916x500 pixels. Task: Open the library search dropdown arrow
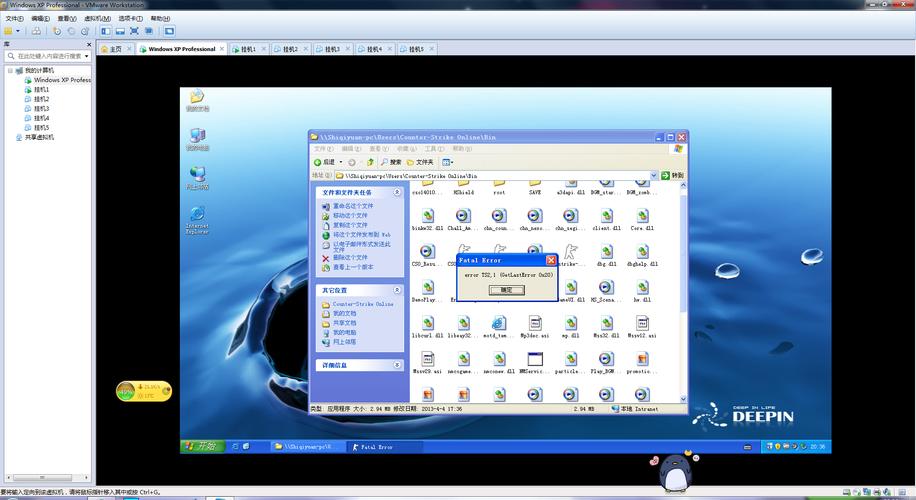click(x=86, y=56)
